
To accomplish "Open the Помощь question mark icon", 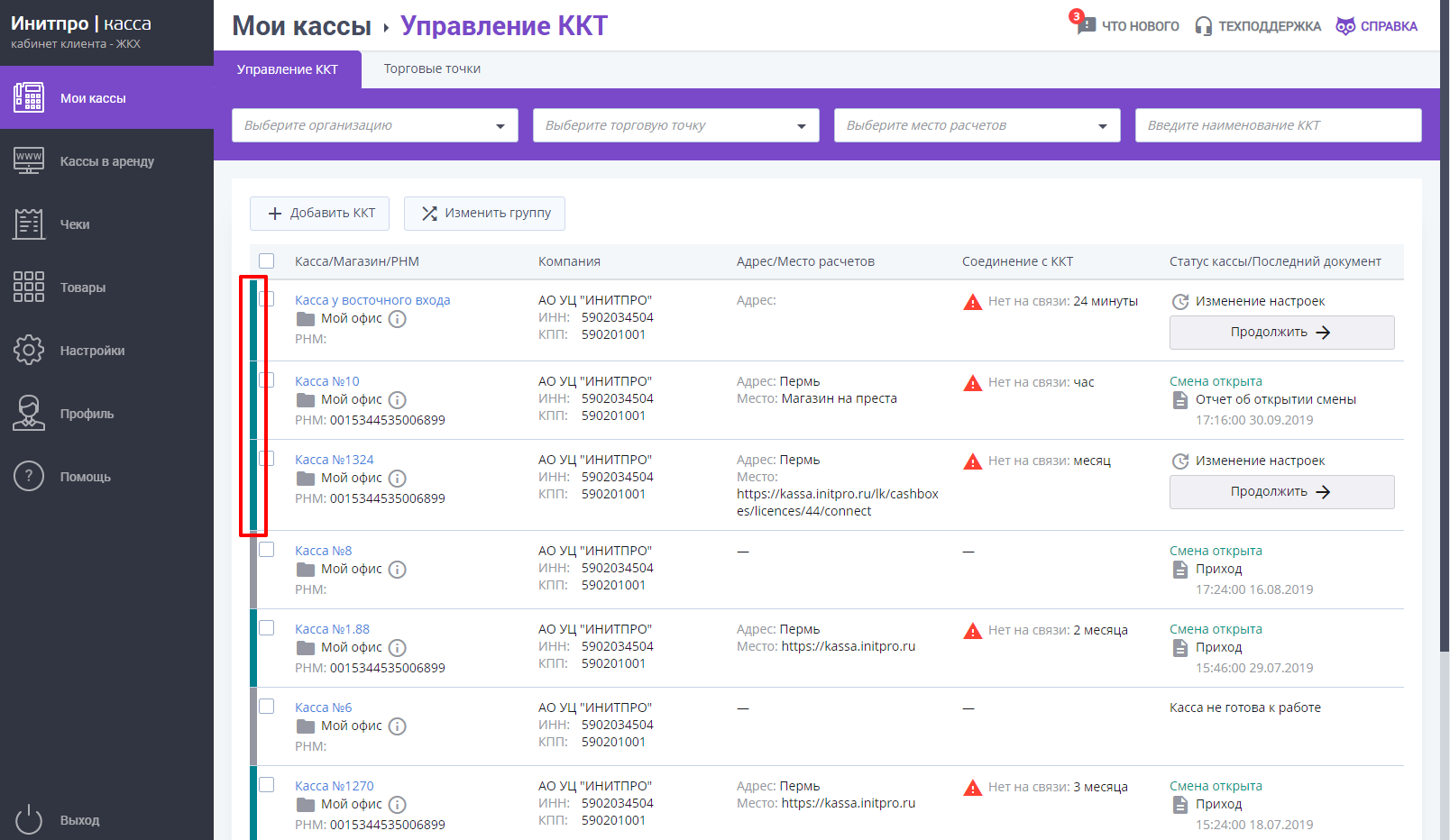I will point(29,476).
